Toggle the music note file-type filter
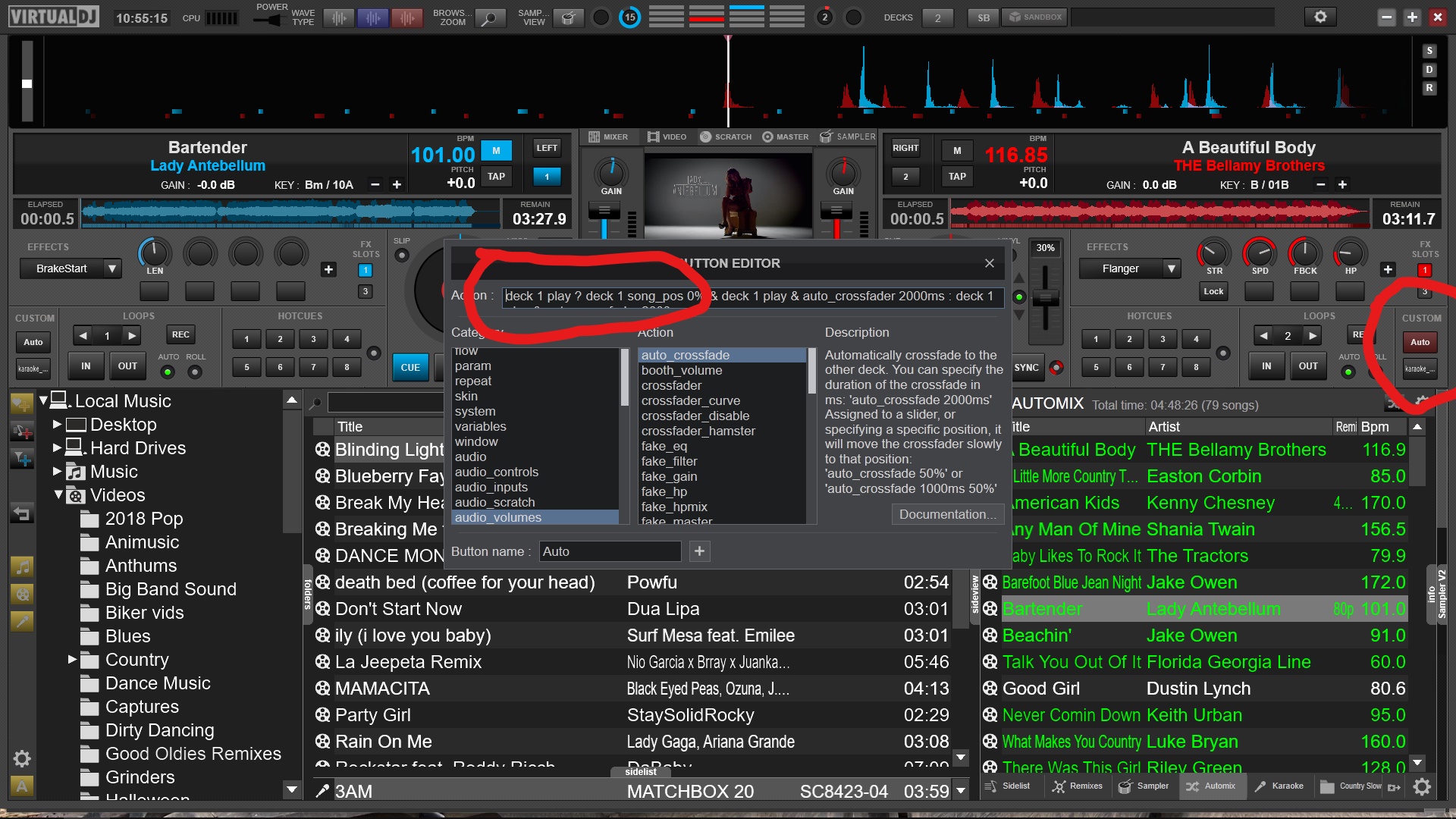 (22, 566)
